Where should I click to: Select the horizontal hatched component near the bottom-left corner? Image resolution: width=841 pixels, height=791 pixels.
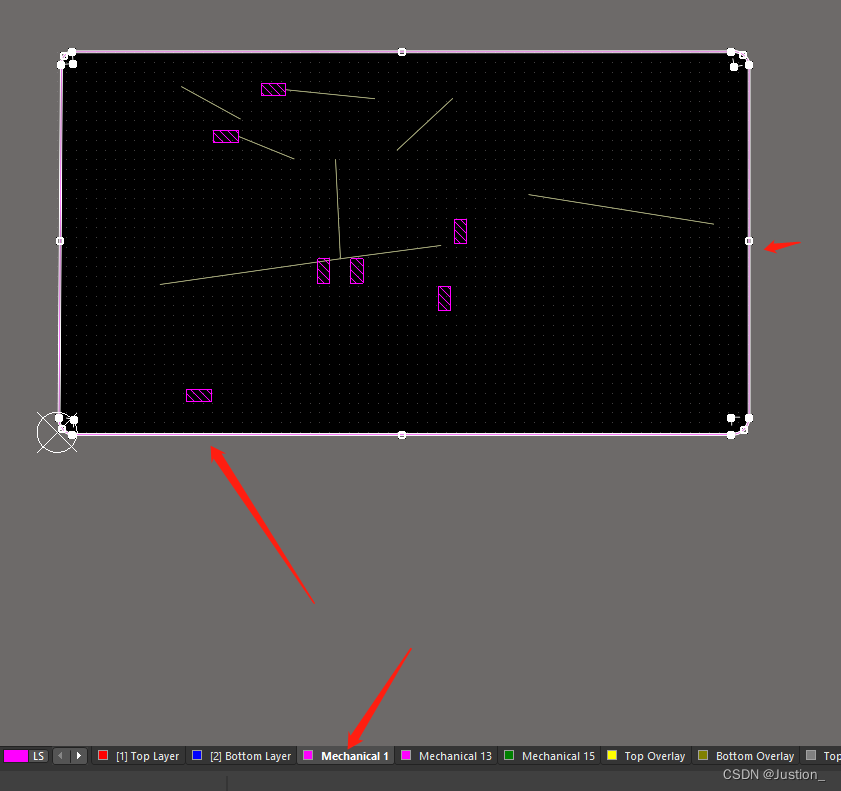tap(199, 395)
